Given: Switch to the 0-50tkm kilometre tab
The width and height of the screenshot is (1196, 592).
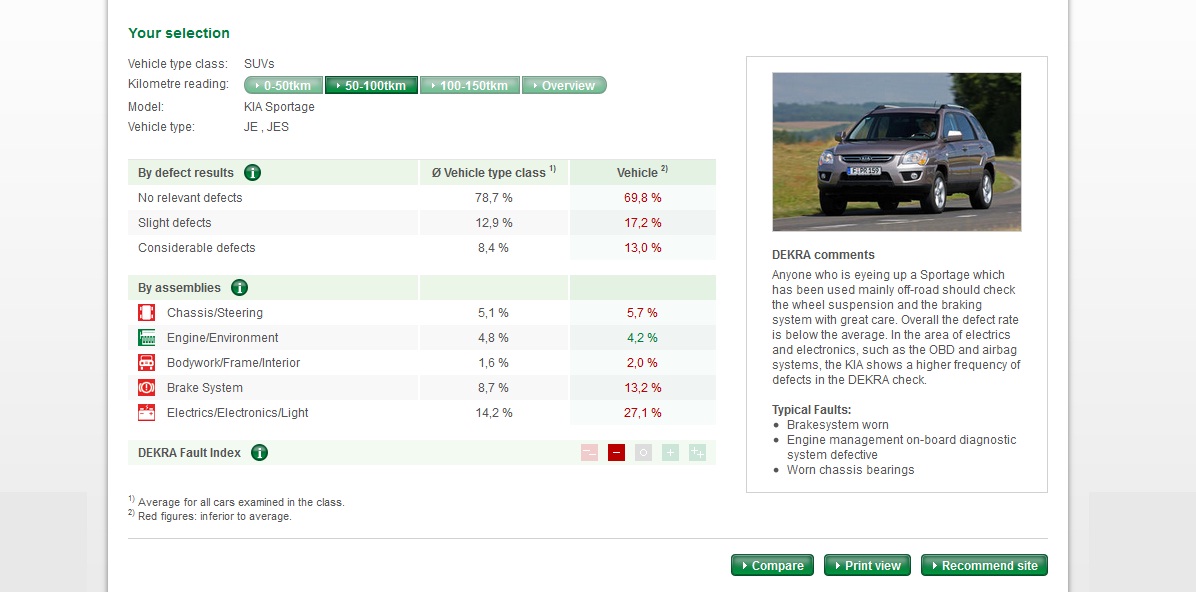Looking at the screenshot, I should (284, 85).
